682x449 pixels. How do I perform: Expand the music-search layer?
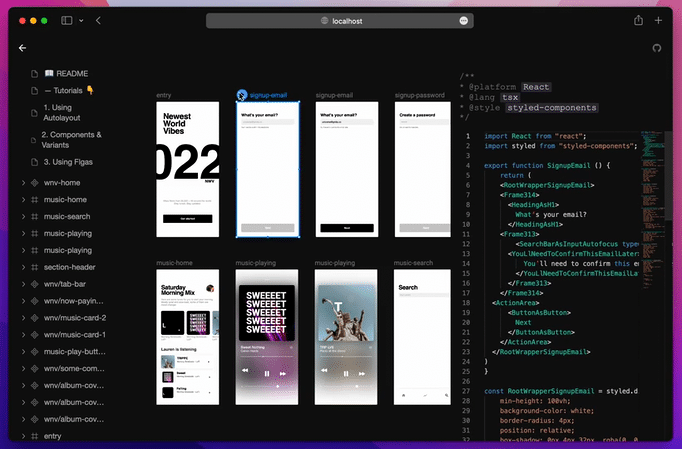point(23,217)
